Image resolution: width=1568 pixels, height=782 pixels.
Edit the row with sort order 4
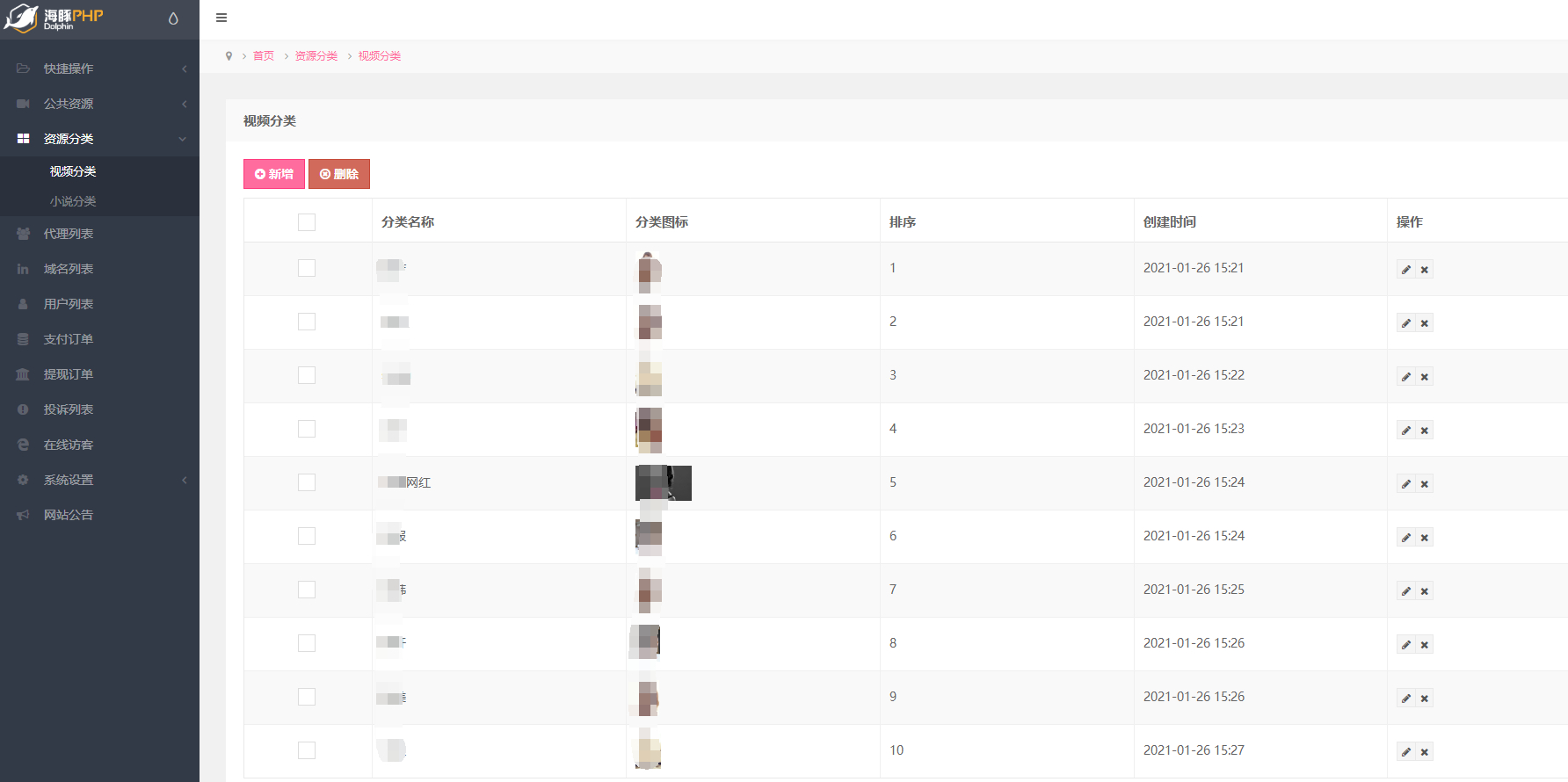(x=1406, y=431)
